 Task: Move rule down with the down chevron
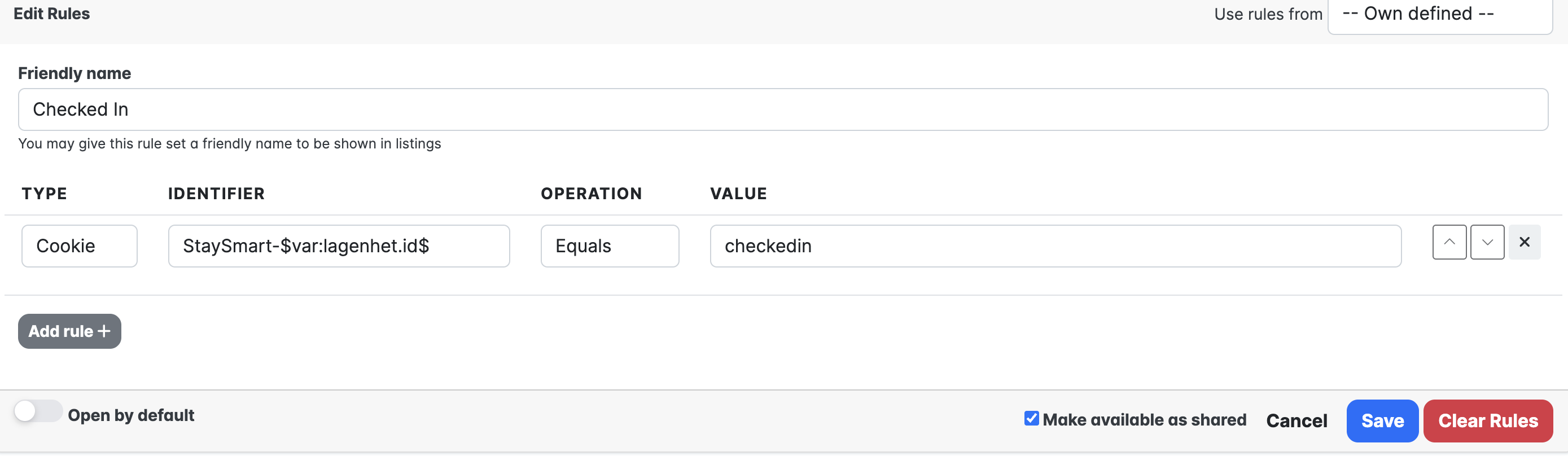(x=1486, y=242)
